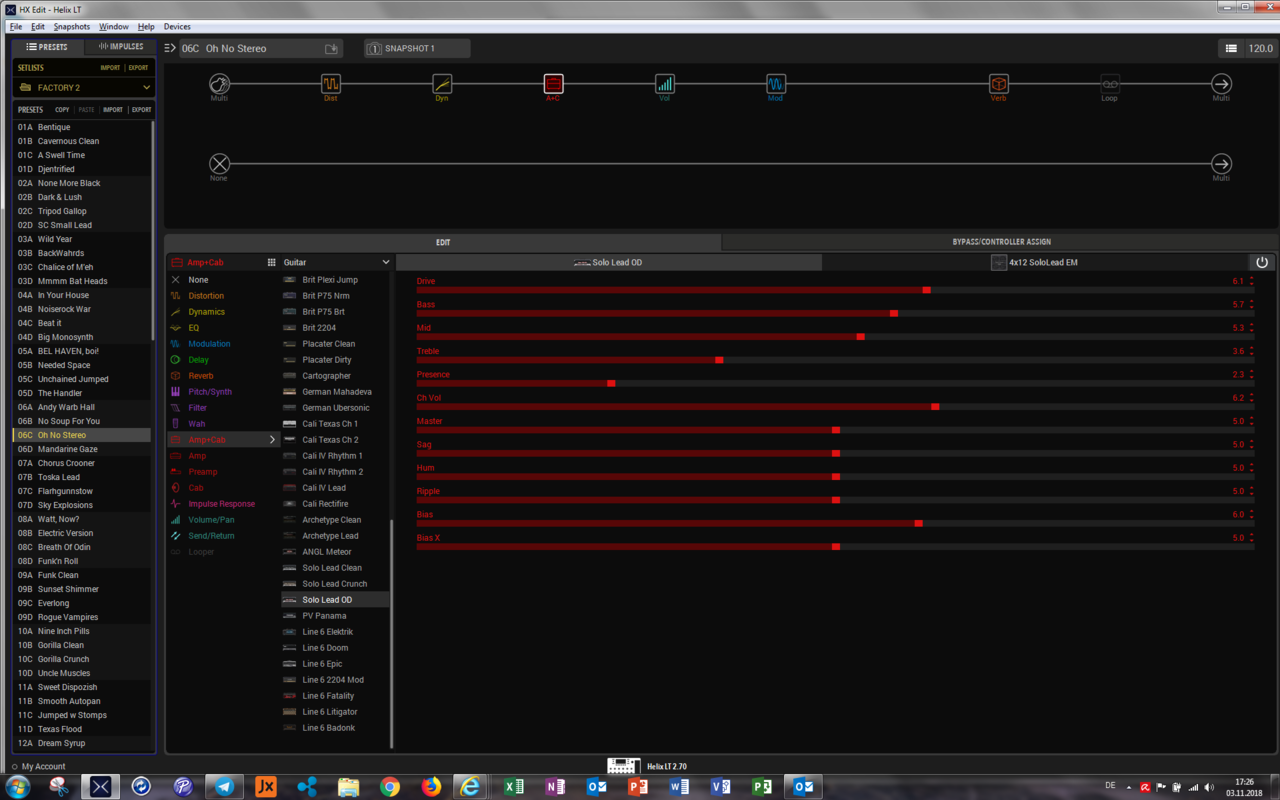Open the Factory 2 setlist dropdown
This screenshot has height=800, width=1280.
(x=84, y=88)
